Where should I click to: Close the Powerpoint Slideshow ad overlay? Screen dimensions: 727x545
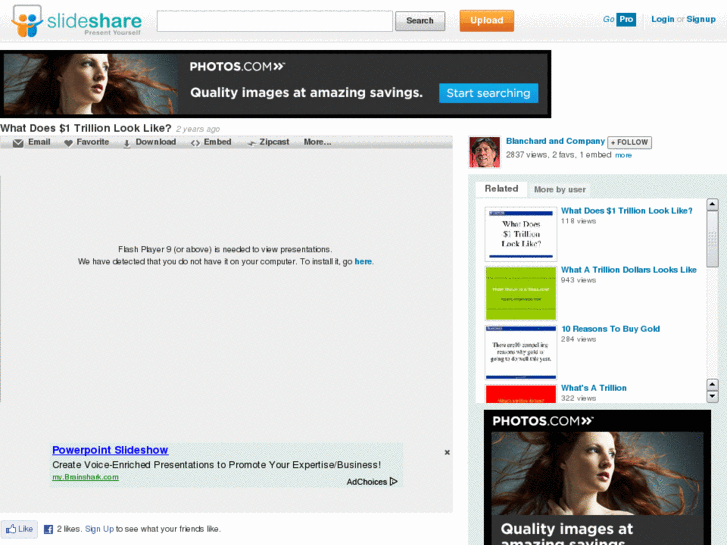pos(447,452)
